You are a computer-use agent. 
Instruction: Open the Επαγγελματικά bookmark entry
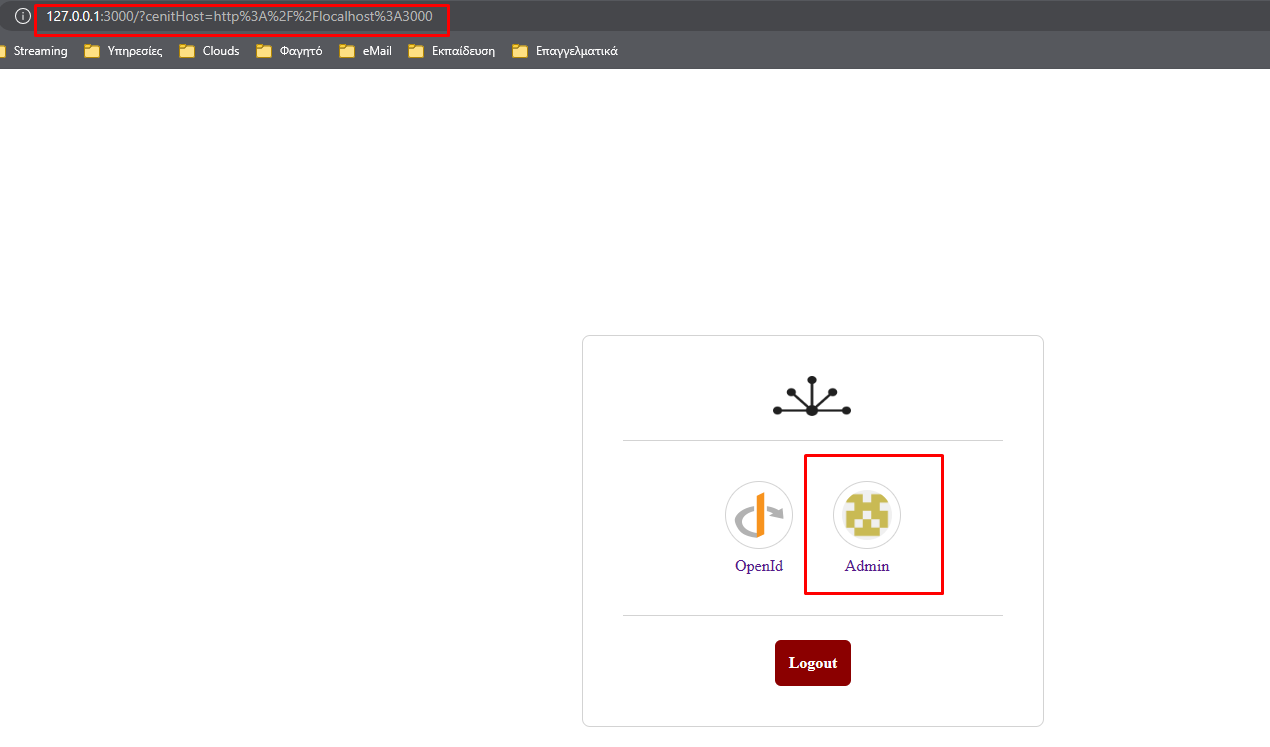(x=565, y=50)
